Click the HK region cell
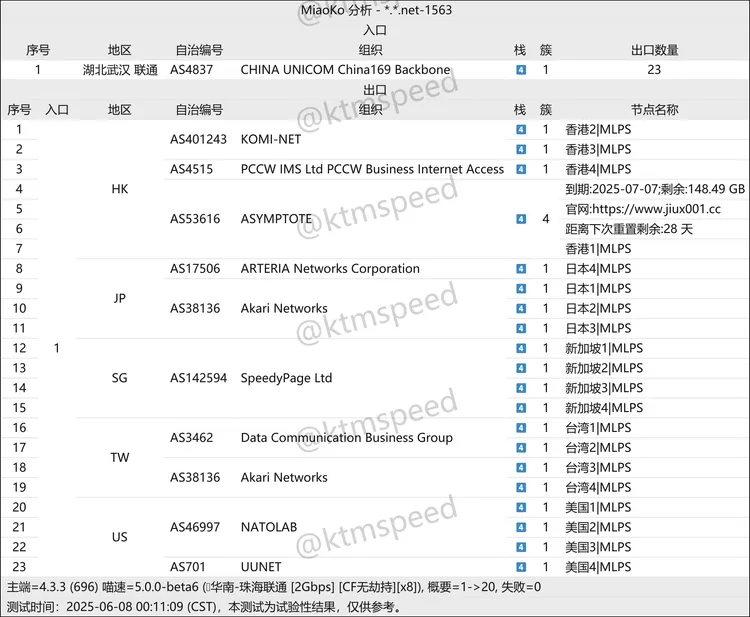The width and height of the screenshot is (750, 617). [x=119, y=189]
